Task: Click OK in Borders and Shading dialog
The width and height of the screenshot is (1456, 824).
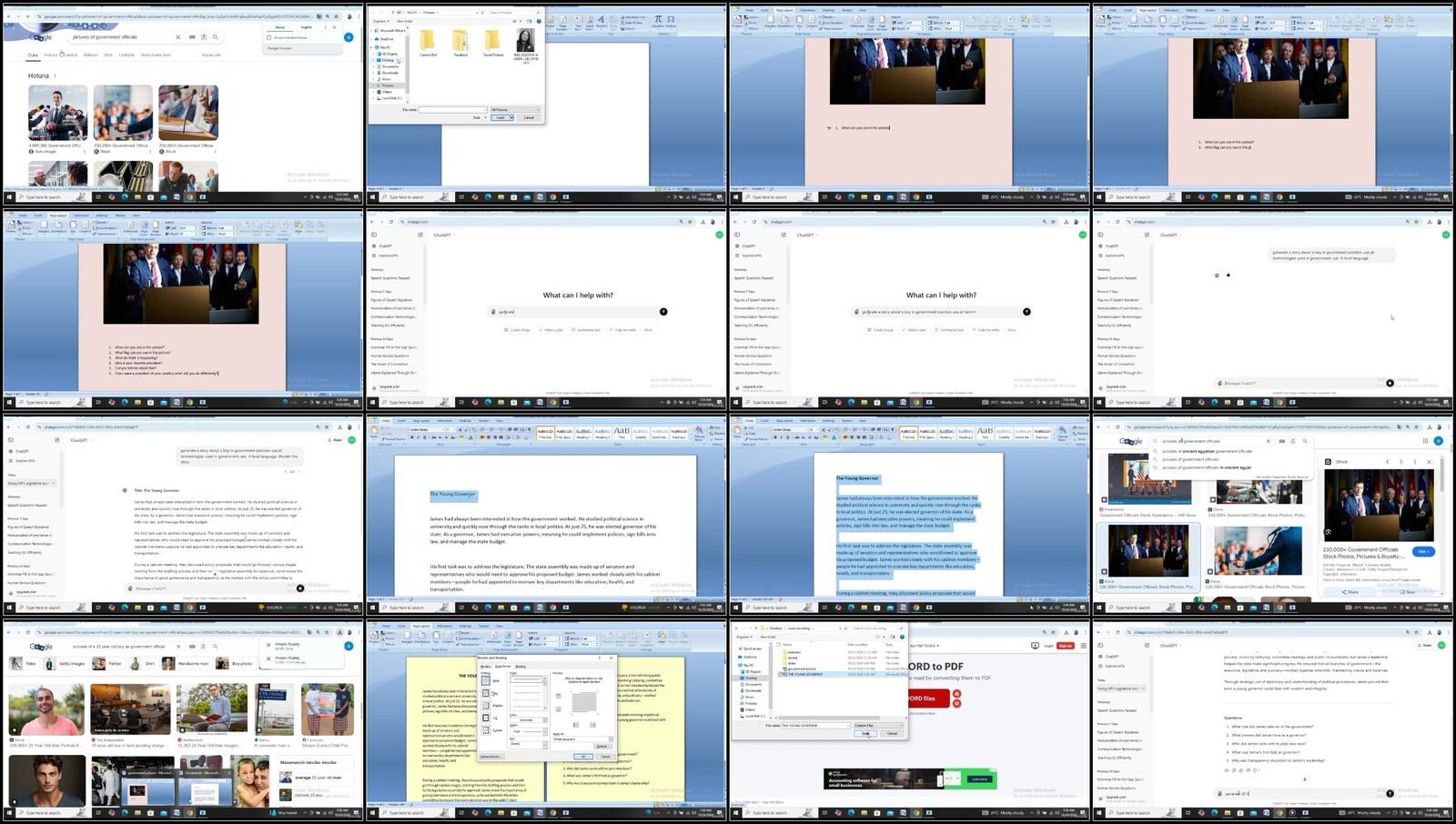Action: (x=583, y=757)
